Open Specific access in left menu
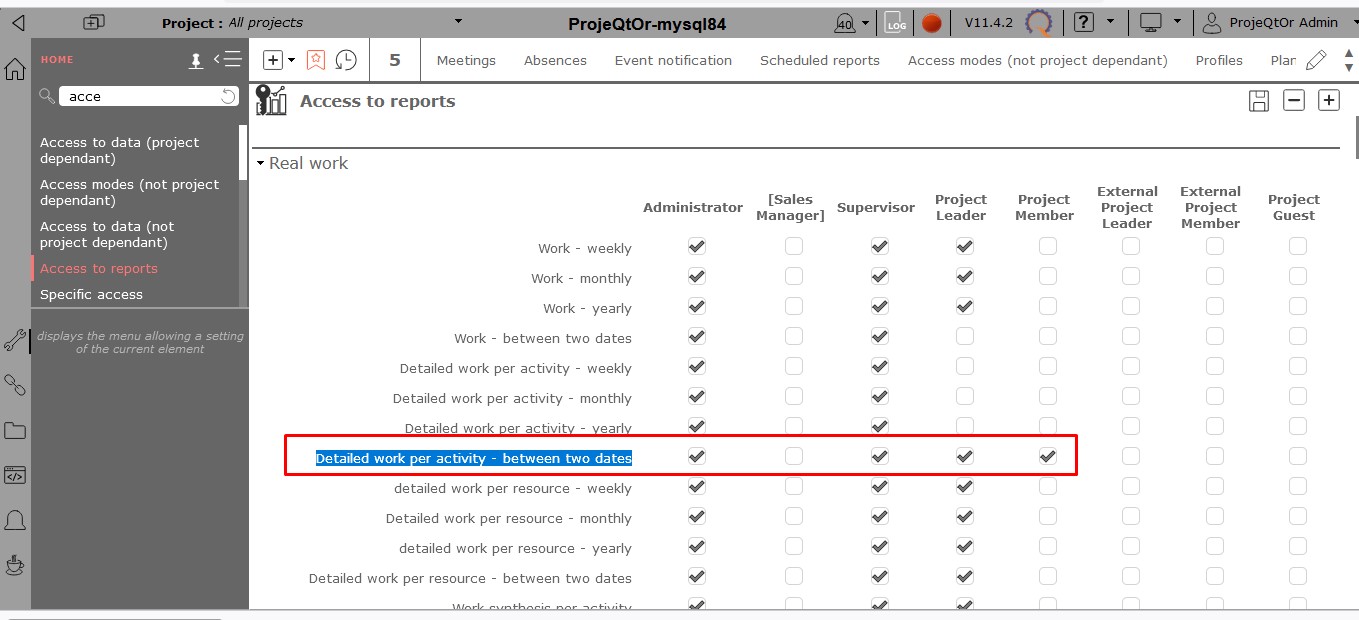 (91, 294)
